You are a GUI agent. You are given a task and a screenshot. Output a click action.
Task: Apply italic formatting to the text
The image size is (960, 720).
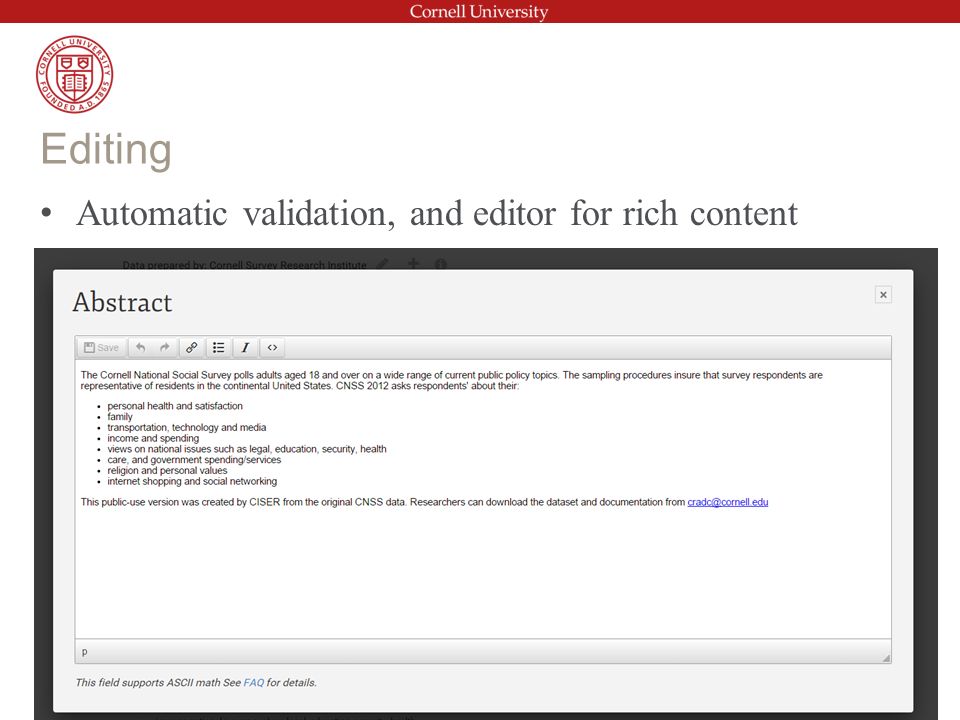coord(246,348)
